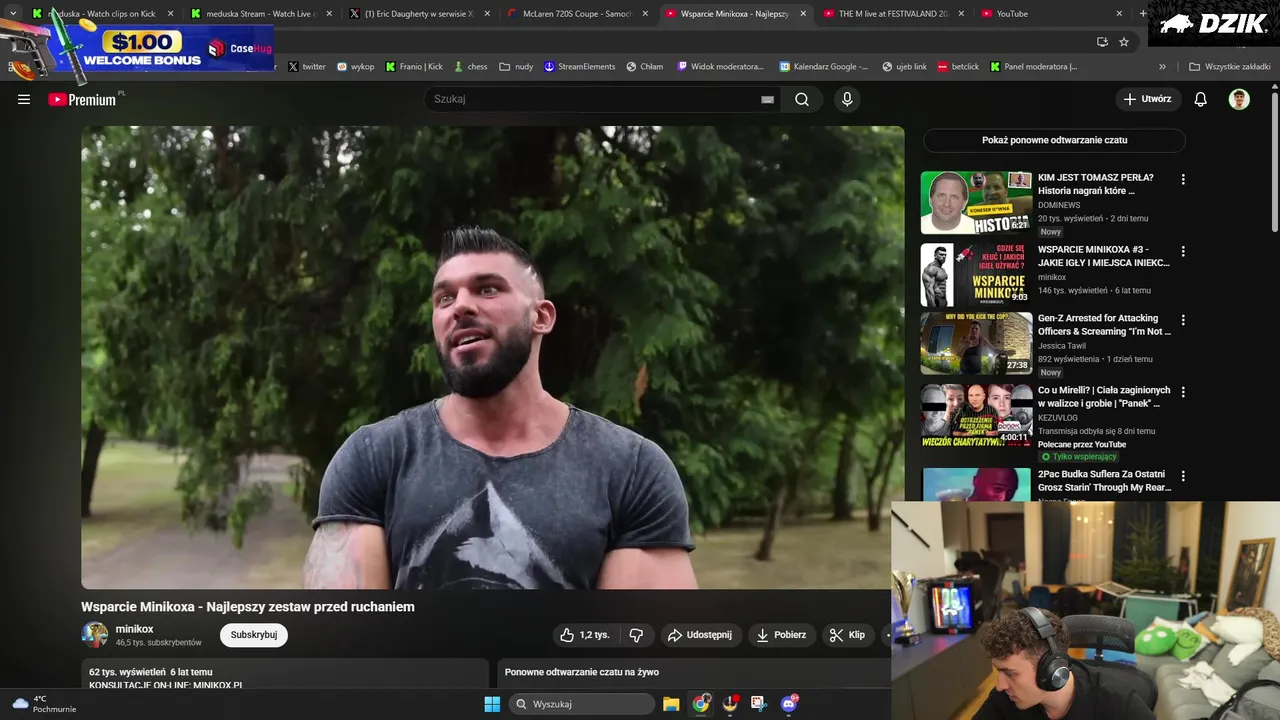Open Windows Start menu
This screenshot has height=720, width=1280.
(x=492, y=704)
